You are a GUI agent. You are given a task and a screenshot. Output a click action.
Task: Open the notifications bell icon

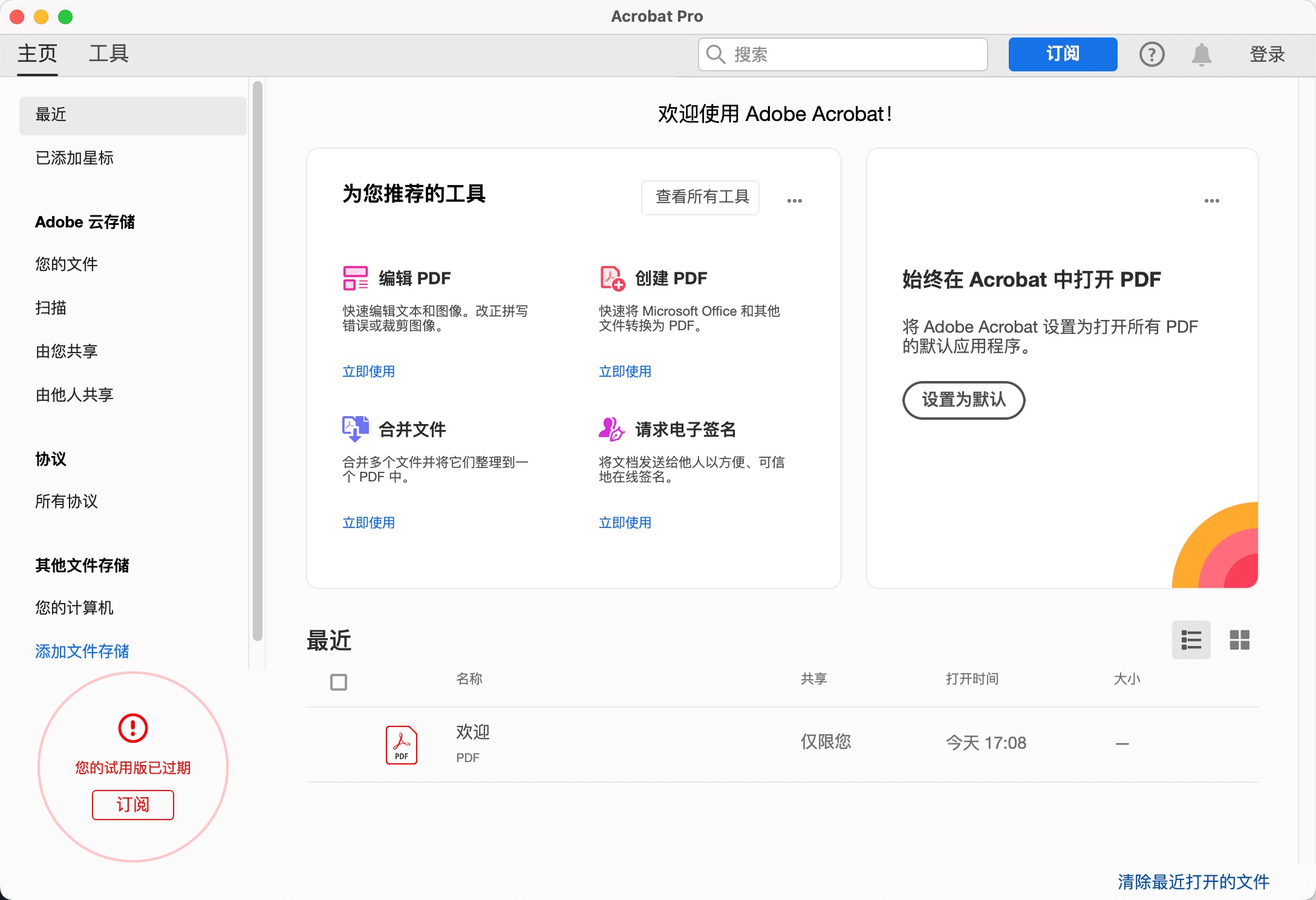point(1202,54)
